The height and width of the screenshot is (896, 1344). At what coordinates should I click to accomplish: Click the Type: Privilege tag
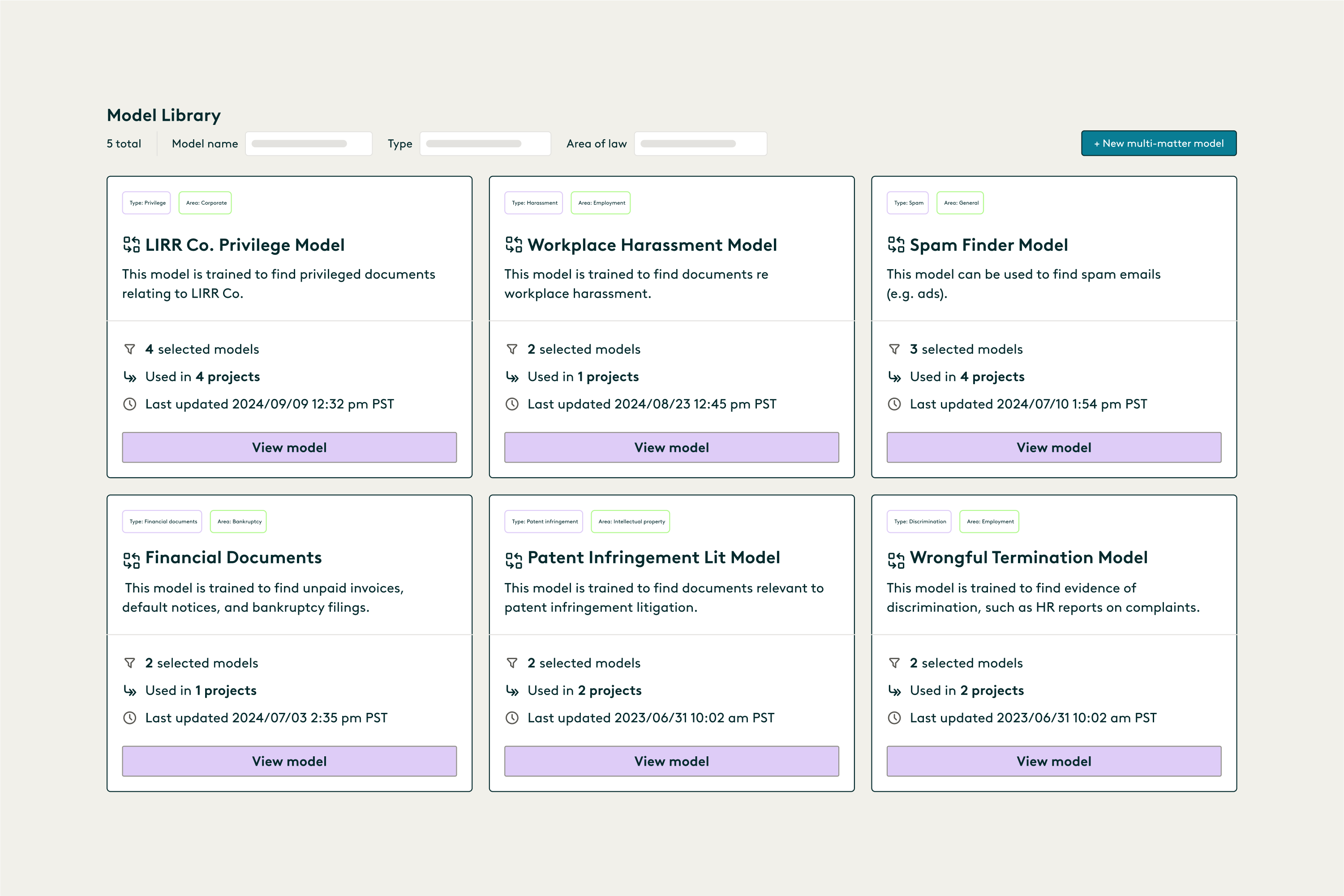tap(147, 203)
